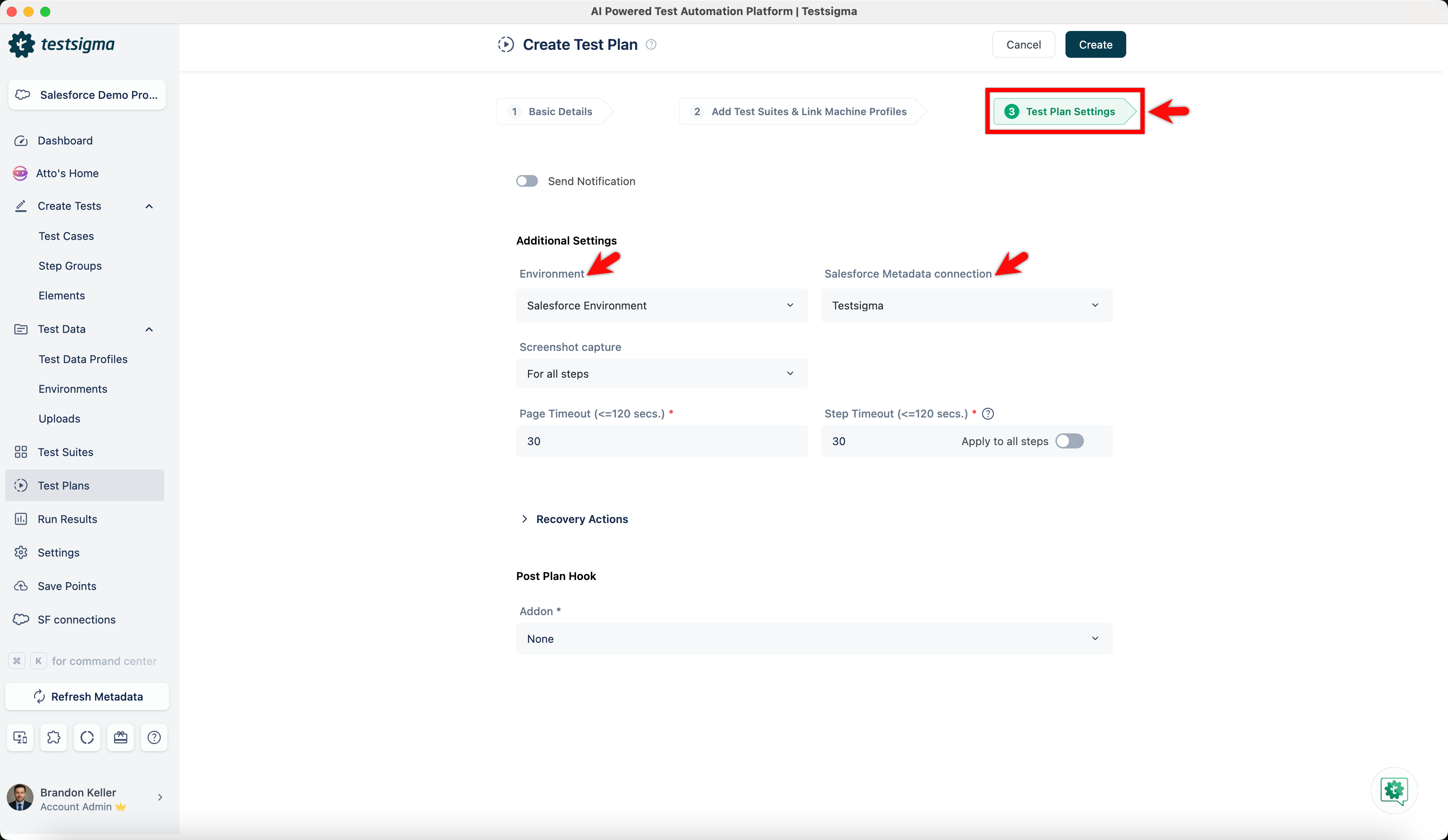Toggle Apply to all steps switch

[x=1069, y=441]
